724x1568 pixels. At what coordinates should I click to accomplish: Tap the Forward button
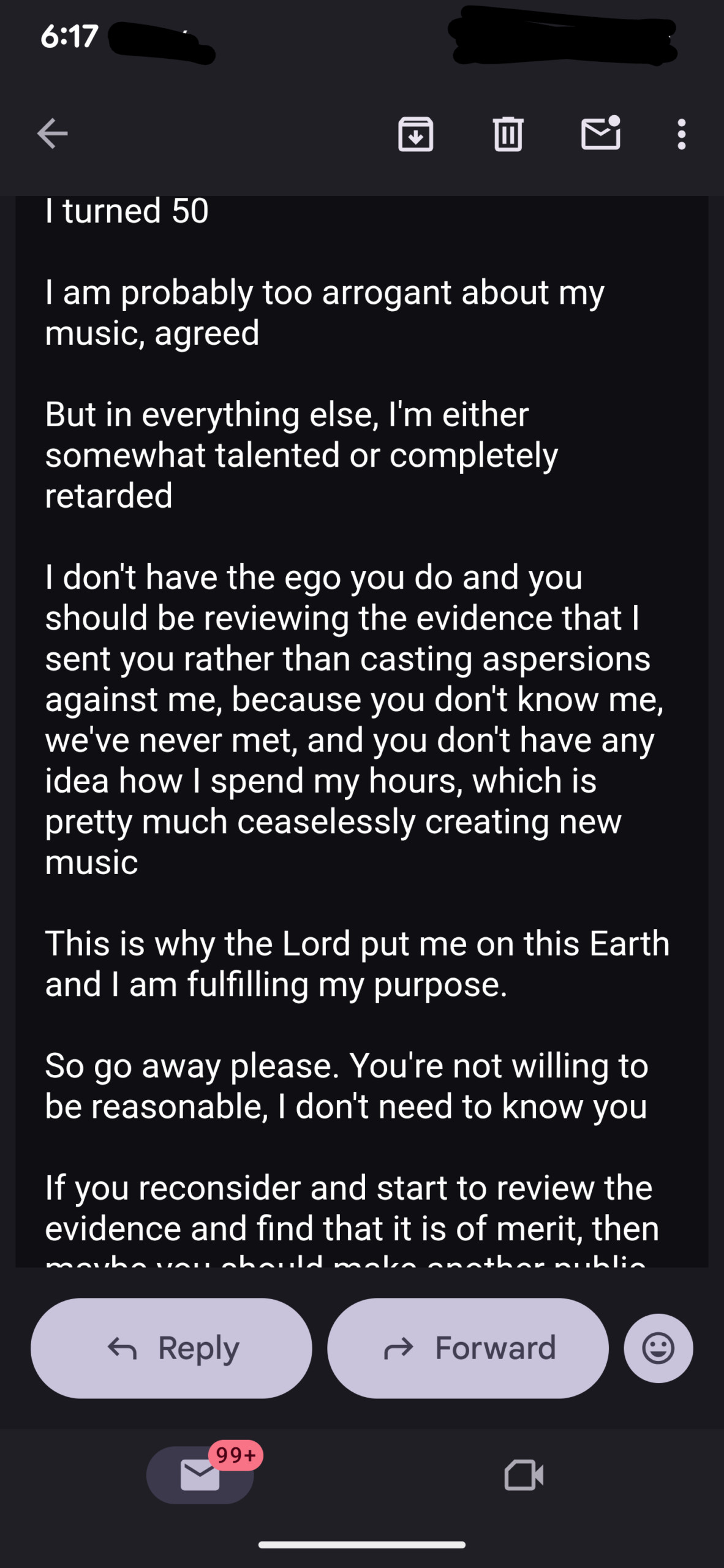(x=468, y=1348)
